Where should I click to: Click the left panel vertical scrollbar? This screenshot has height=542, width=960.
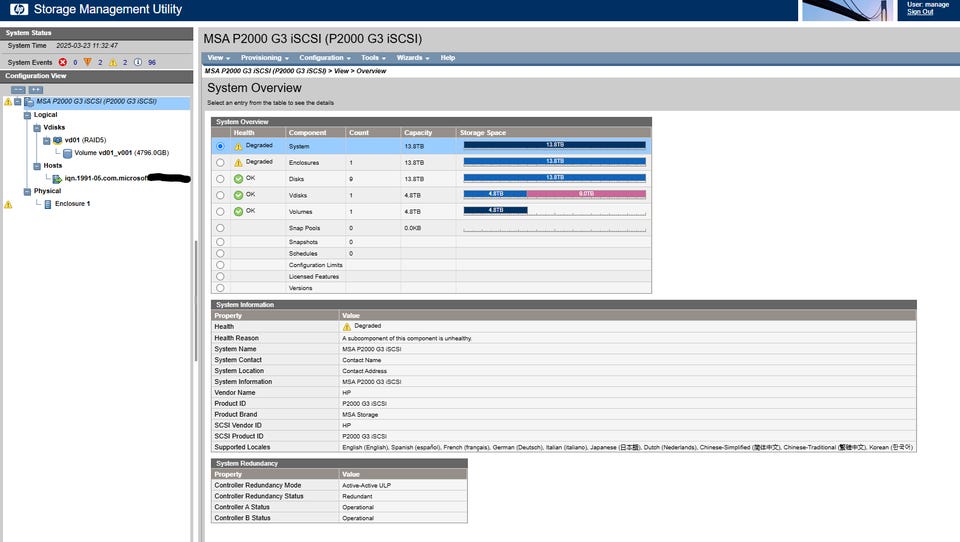196,300
